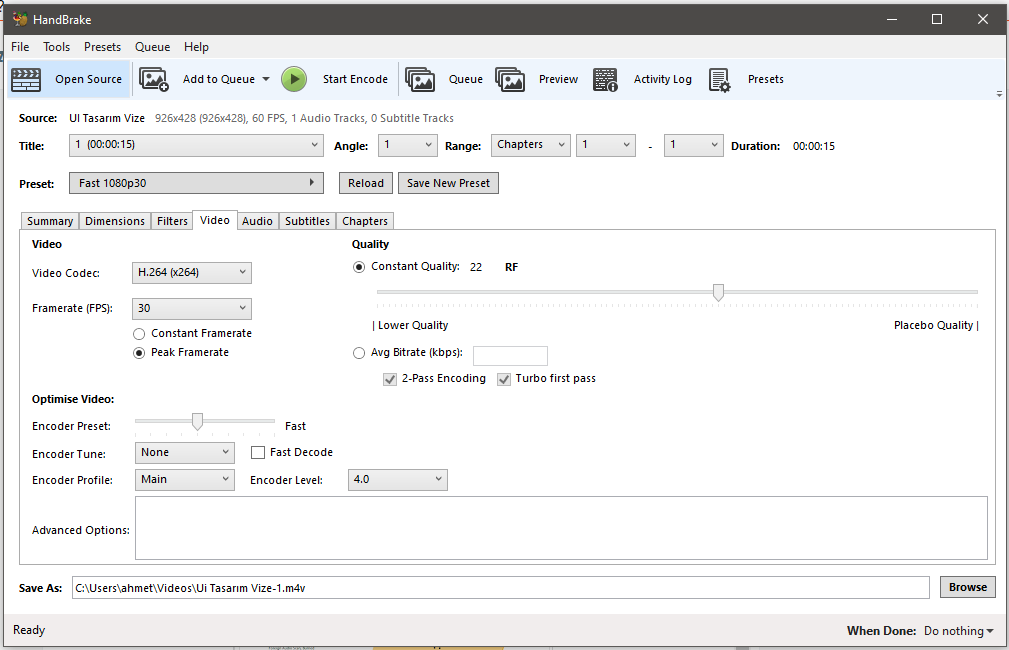Select the Avg Bitrate (kbps) radio button

[x=359, y=353]
